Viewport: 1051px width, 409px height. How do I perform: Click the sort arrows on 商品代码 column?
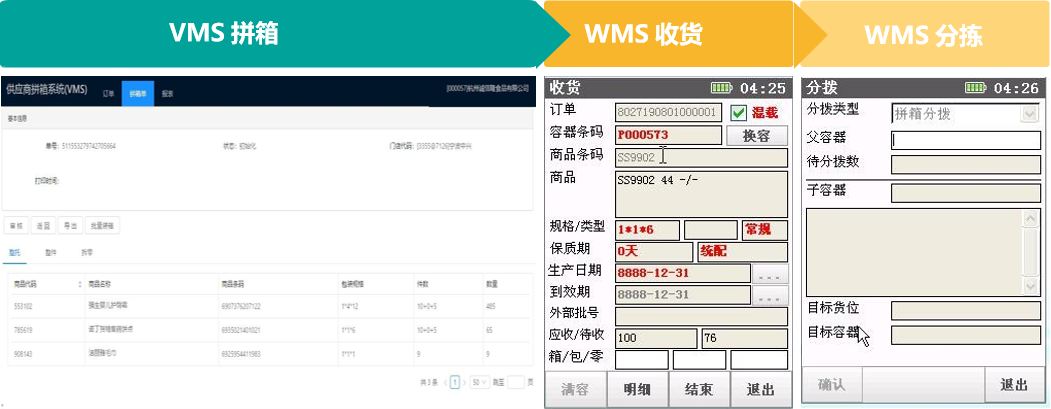click(x=79, y=285)
